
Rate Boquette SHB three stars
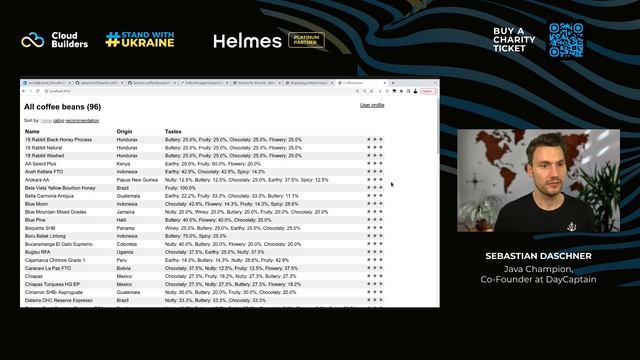coord(381,228)
